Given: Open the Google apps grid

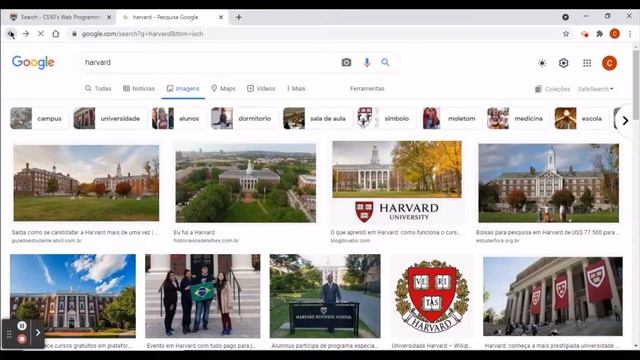Looking at the screenshot, I should [x=587, y=63].
